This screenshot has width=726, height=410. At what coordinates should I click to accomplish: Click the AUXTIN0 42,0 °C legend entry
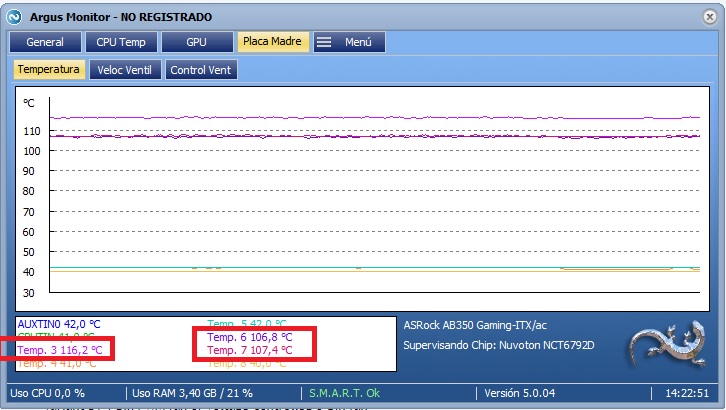[x=59, y=324]
